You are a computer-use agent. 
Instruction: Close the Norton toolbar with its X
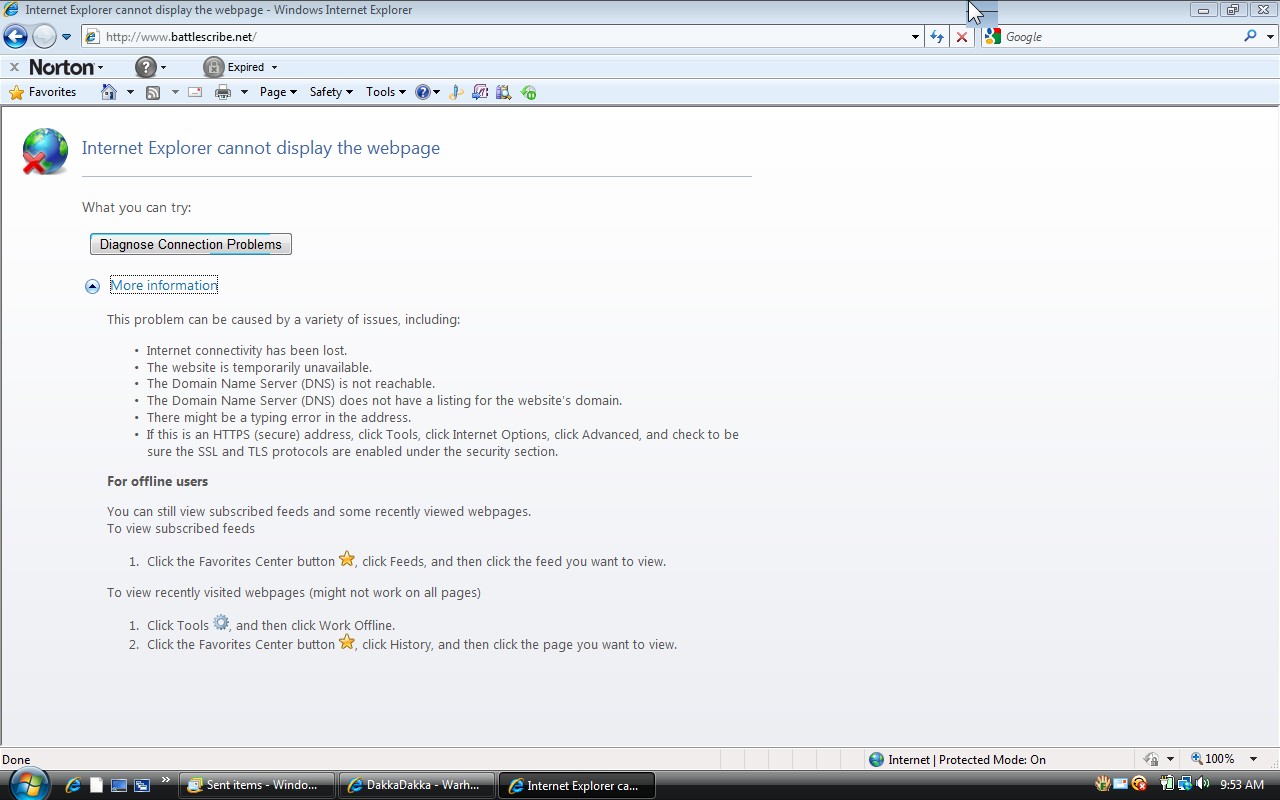pos(14,67)
